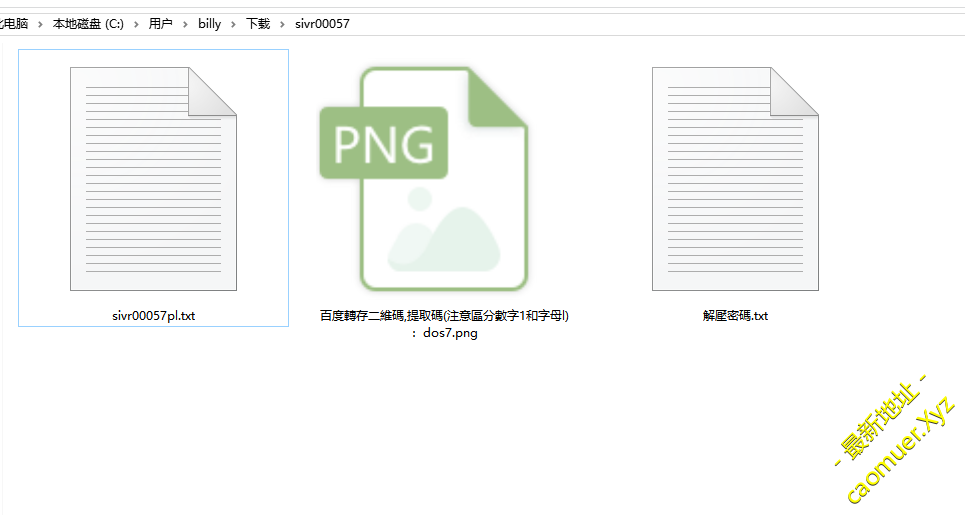Image resolution: width=965 pixels, height=515 pixels.
Task: Jump to the 用户 folder in the path
Action: click(x=160, y=24)
